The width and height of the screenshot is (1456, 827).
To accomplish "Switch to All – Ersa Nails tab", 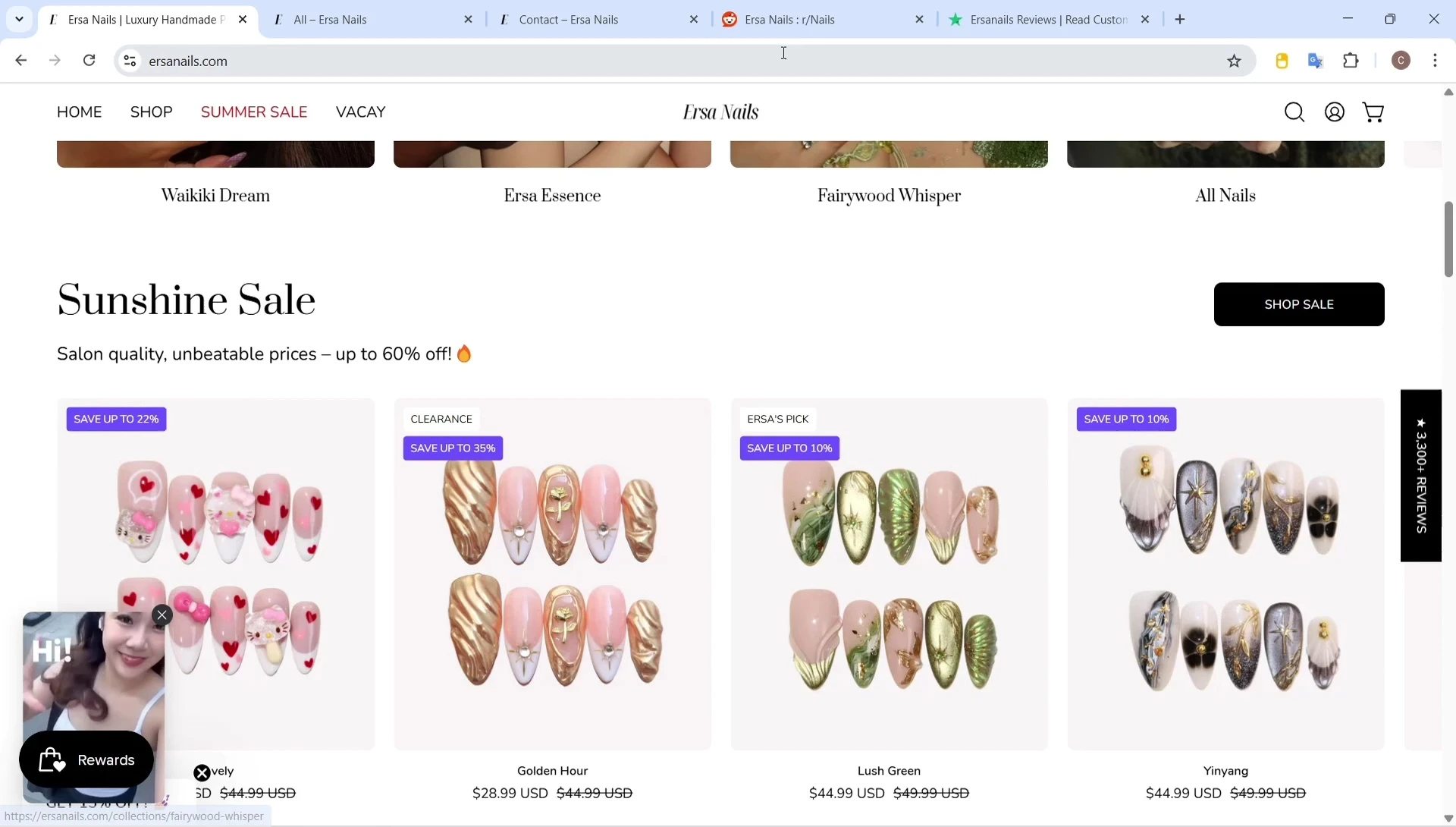I will pos(373,20).
